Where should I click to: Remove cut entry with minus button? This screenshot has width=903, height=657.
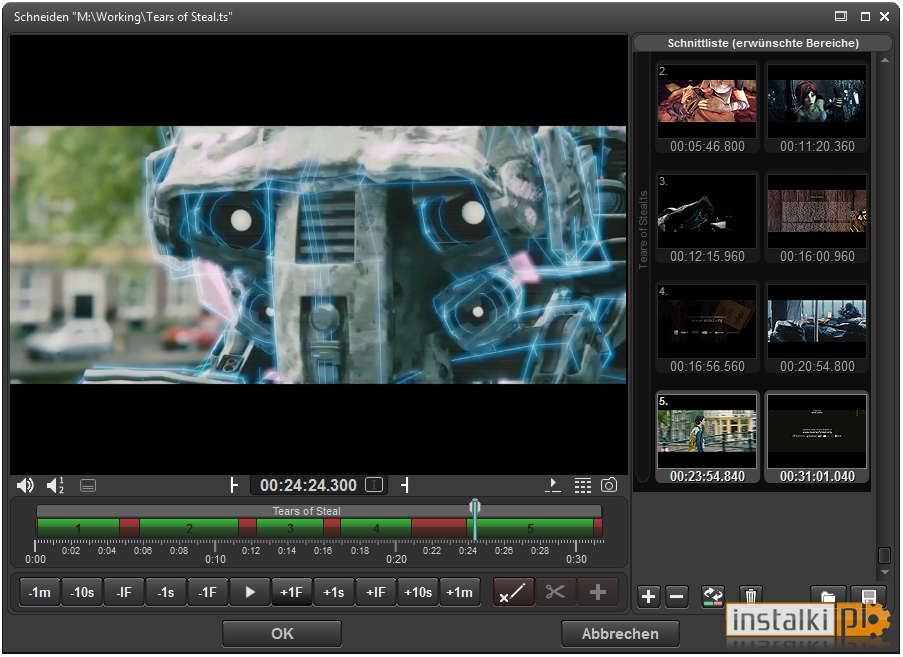click(x=677, y=597)
